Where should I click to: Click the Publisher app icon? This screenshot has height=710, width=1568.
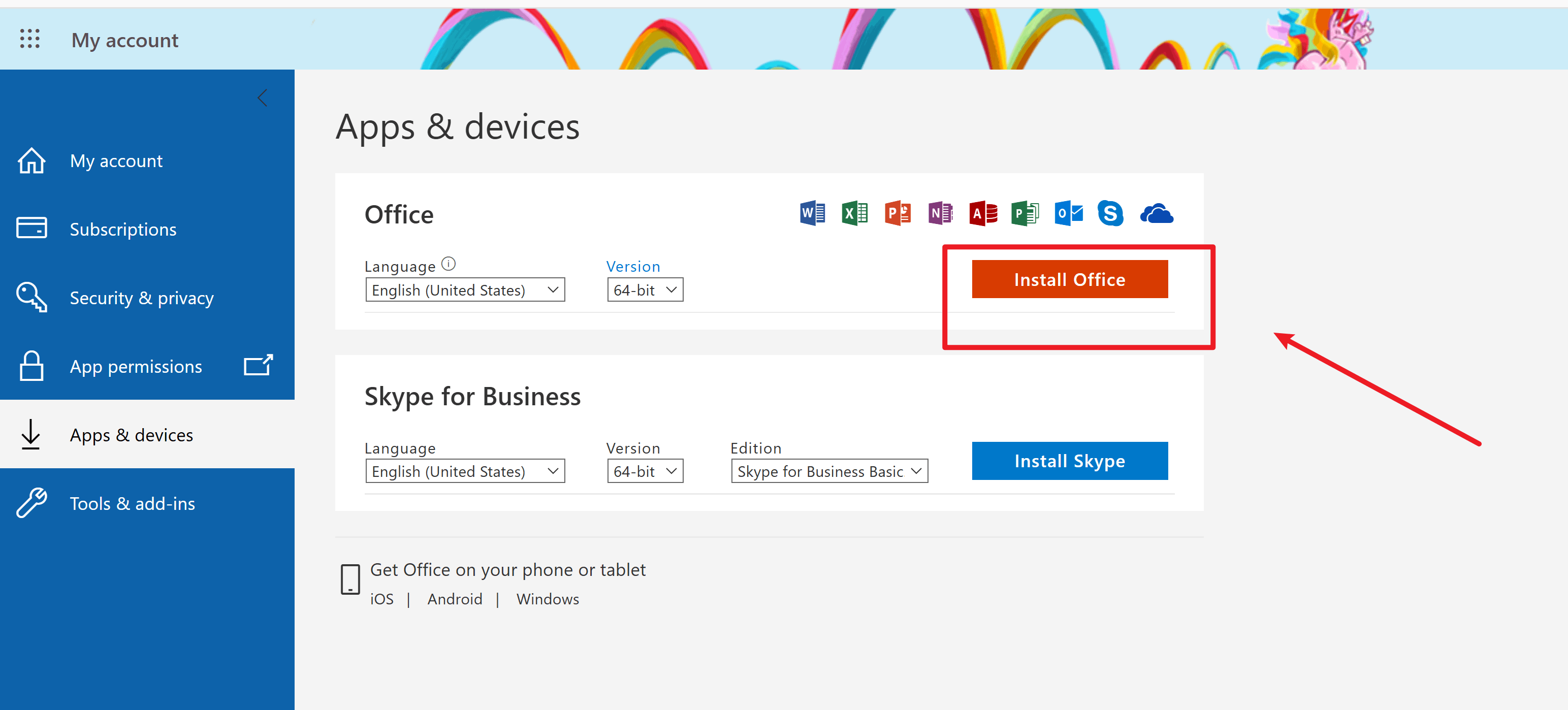[1025, 213]
